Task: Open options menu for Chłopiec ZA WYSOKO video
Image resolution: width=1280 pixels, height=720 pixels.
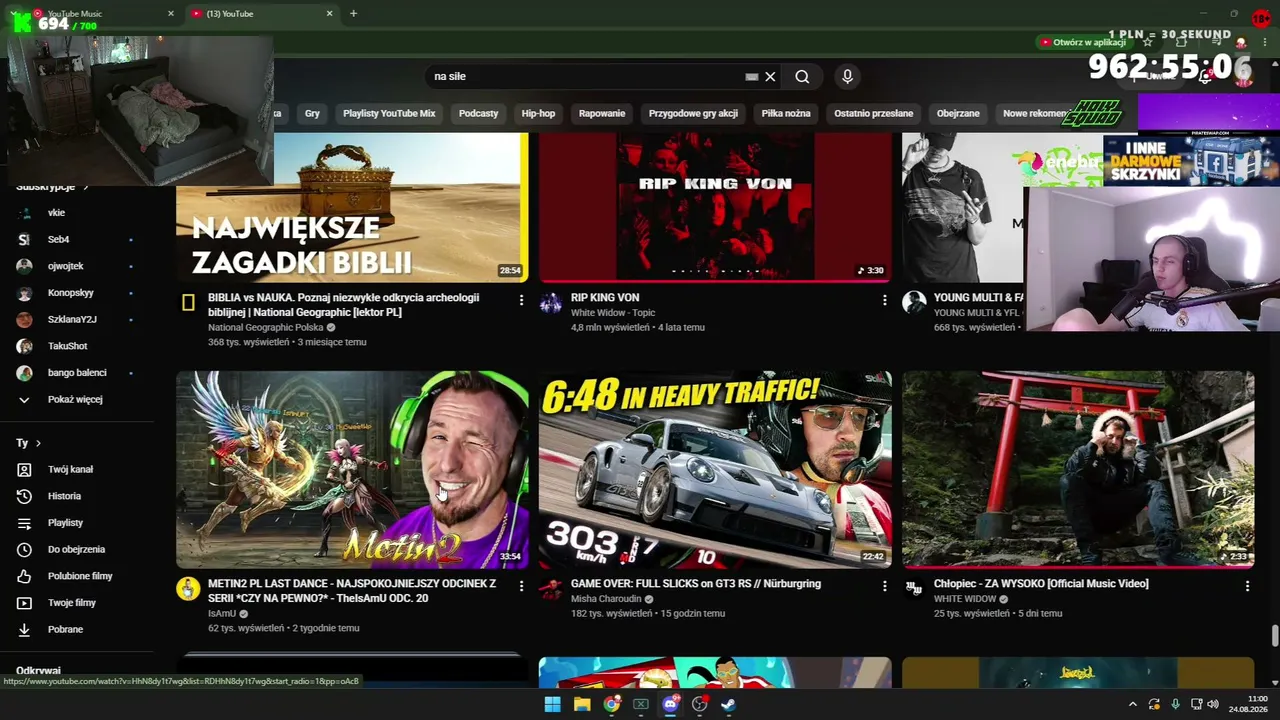Action: (1247, 585)
